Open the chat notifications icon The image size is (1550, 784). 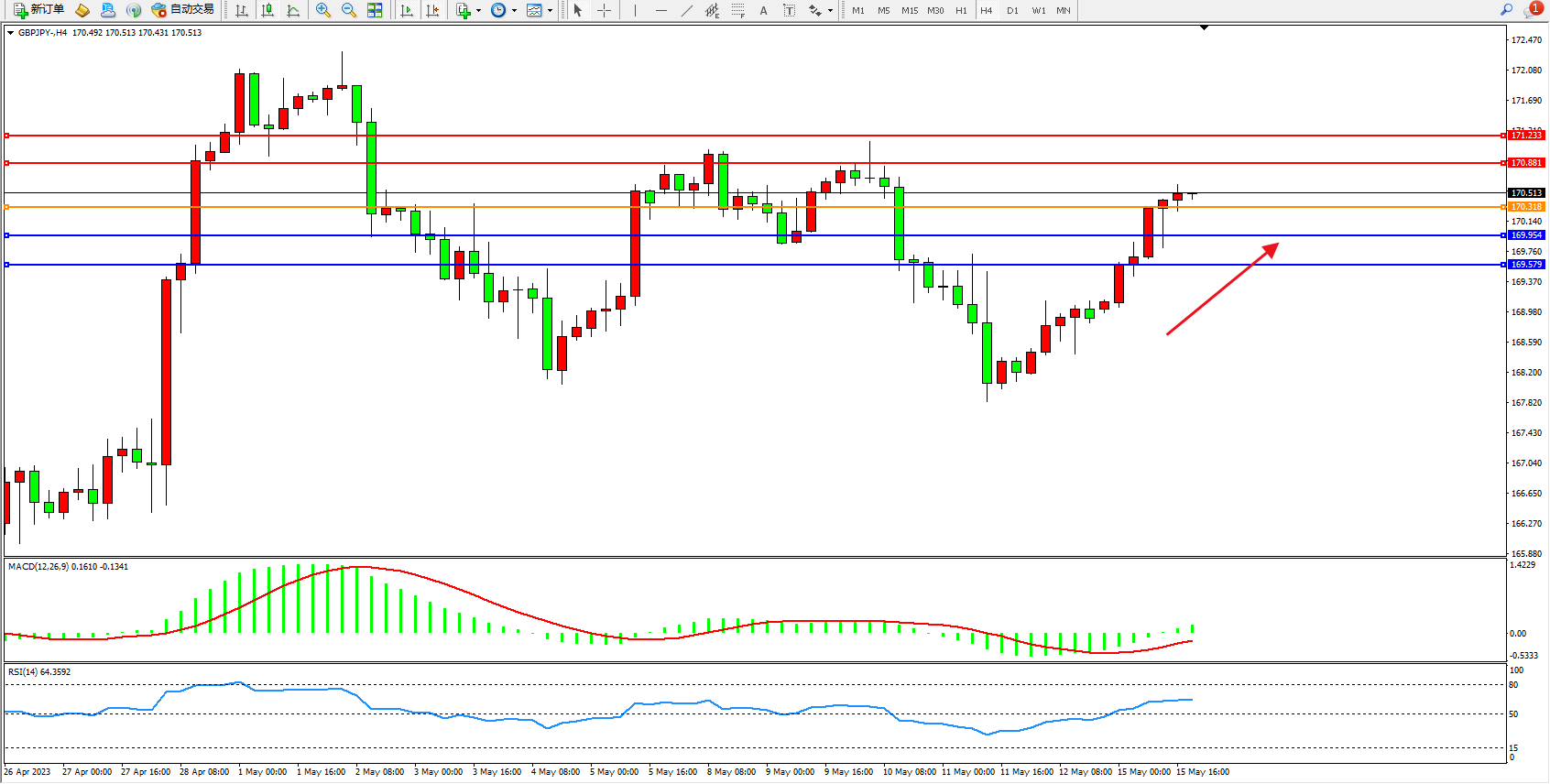click(x=1532, y=10)
